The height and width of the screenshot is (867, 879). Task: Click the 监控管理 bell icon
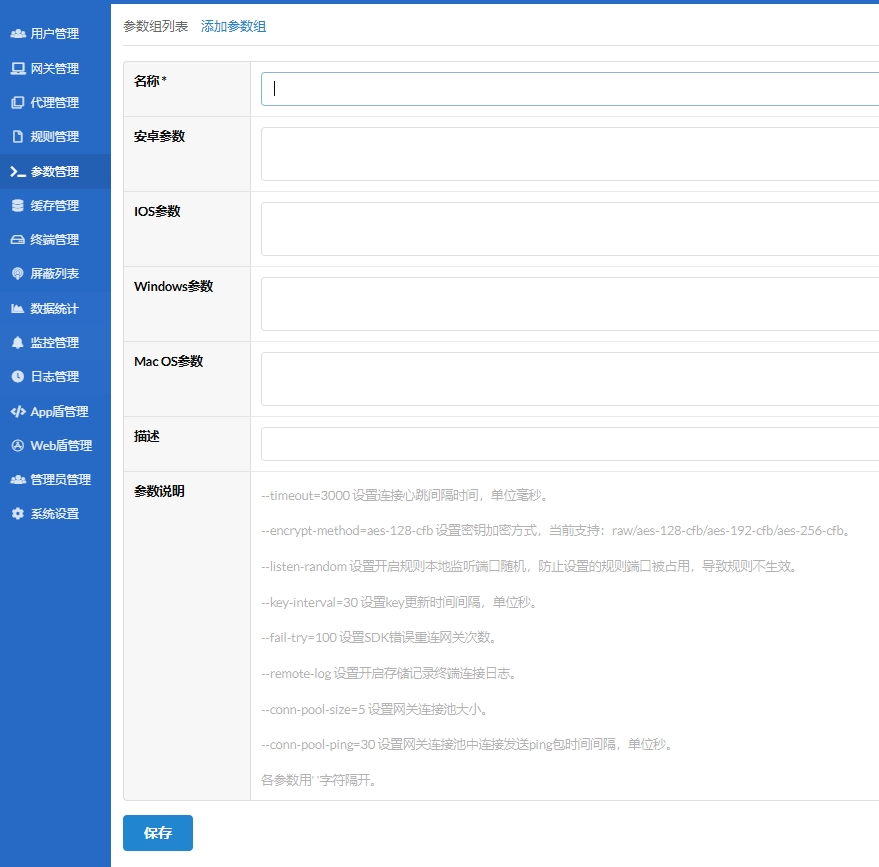[x=18, y=343]
